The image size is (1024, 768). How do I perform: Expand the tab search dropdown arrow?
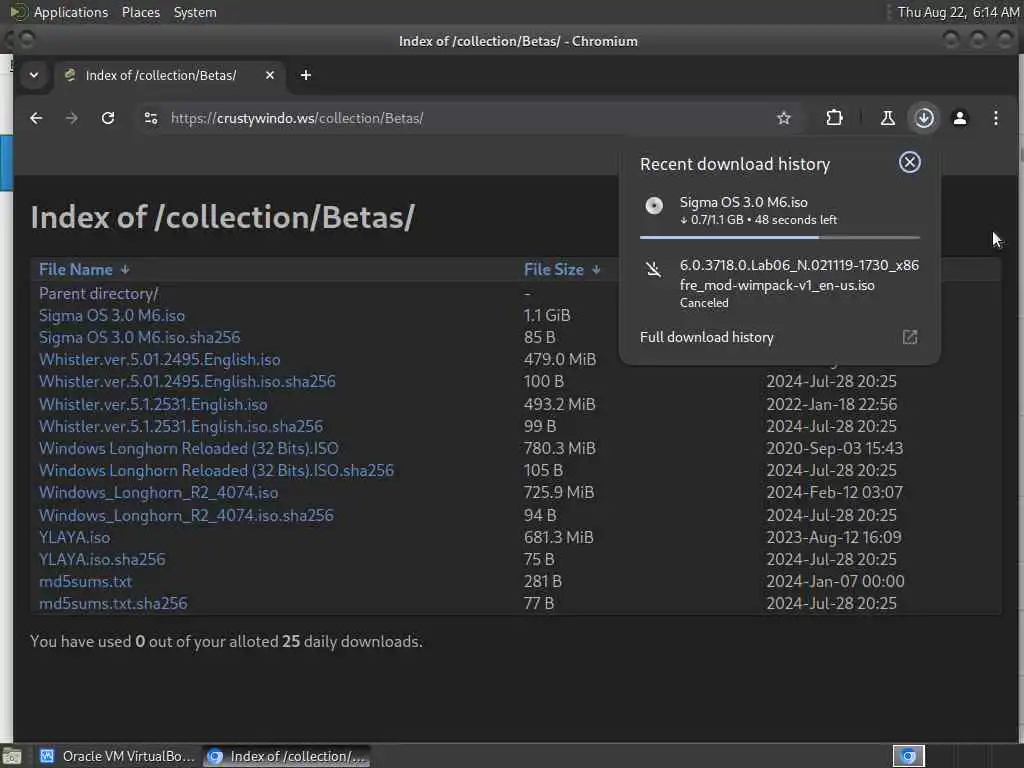tap(34, 75)
